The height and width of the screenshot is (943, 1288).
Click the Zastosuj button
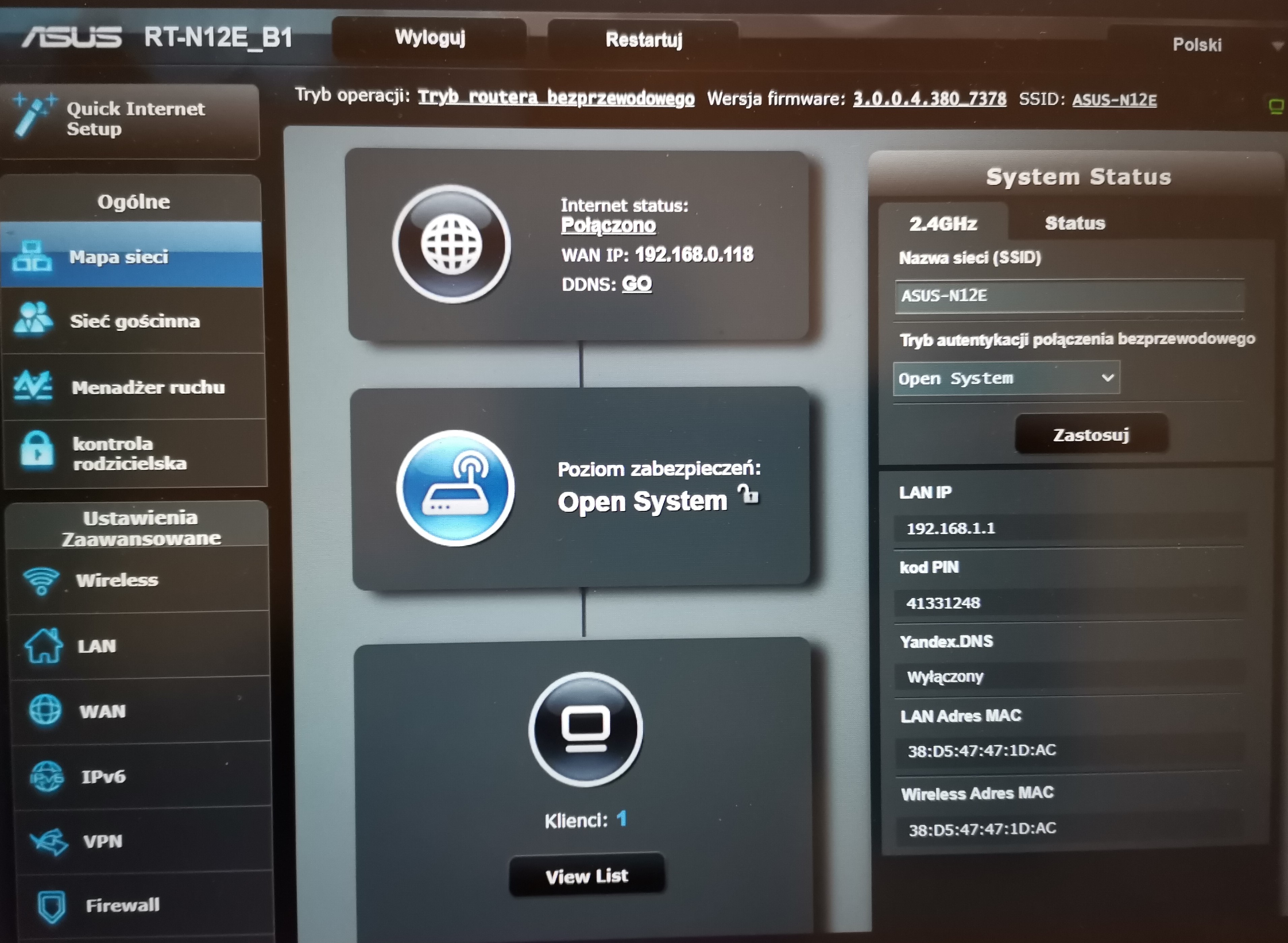[1091, 435]
